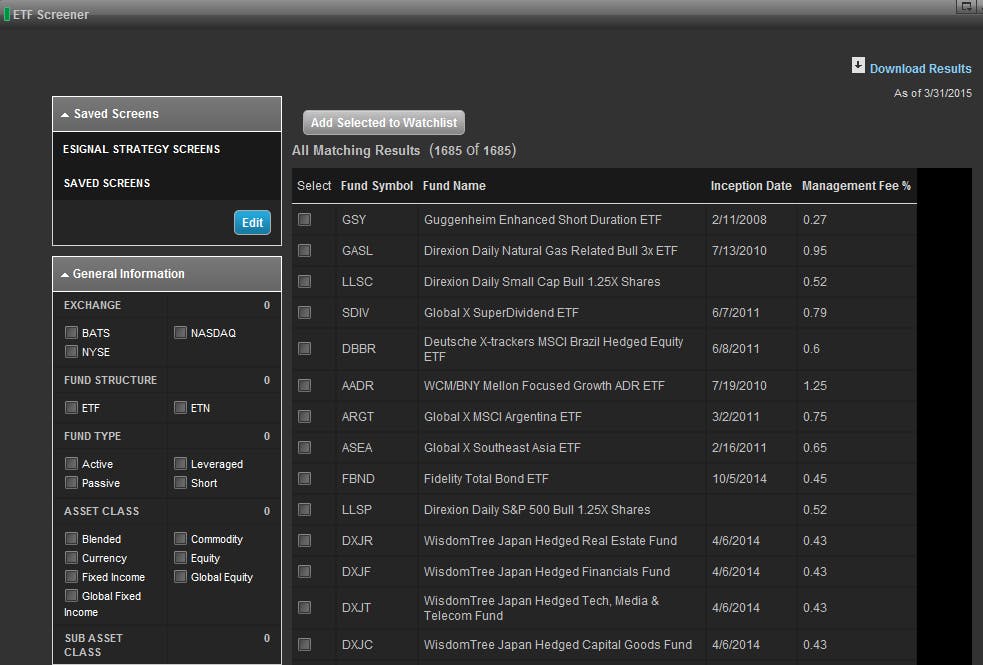Sort by Management Fee % column header

(856, 186)
